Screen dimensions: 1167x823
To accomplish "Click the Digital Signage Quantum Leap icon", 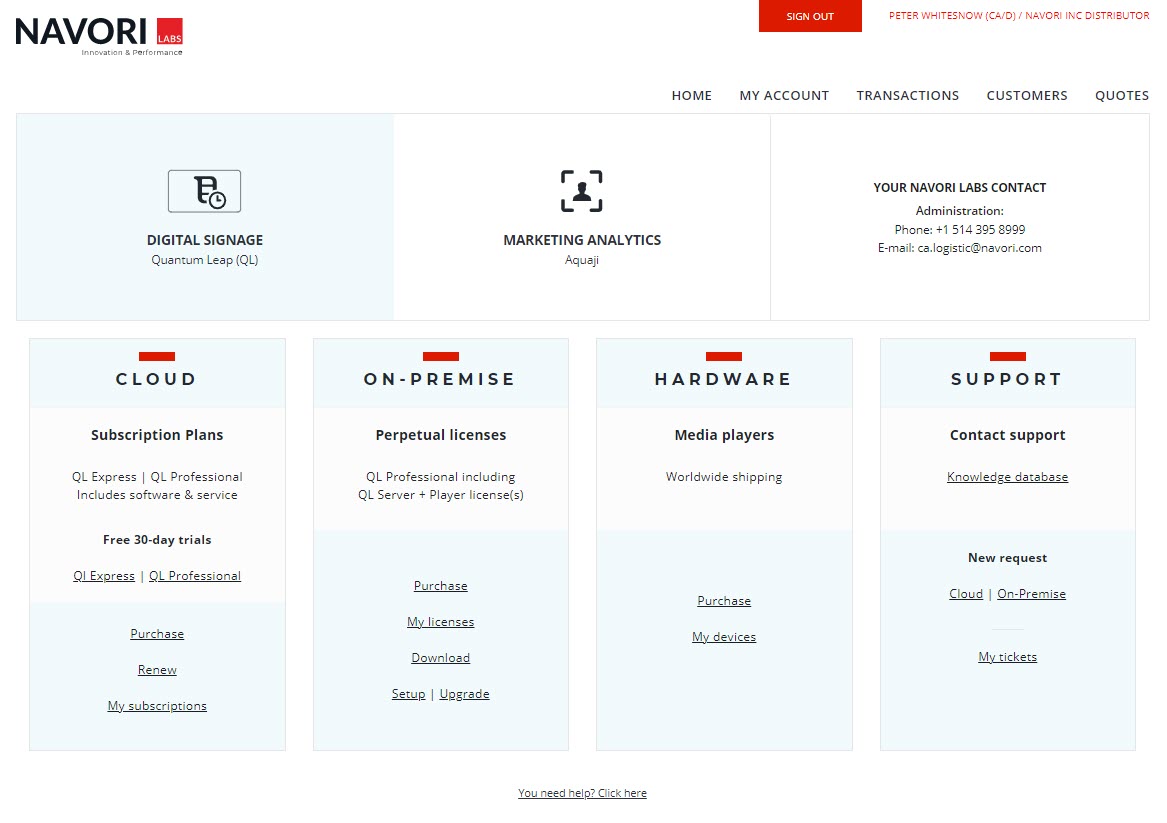I will tap(204, 191).
